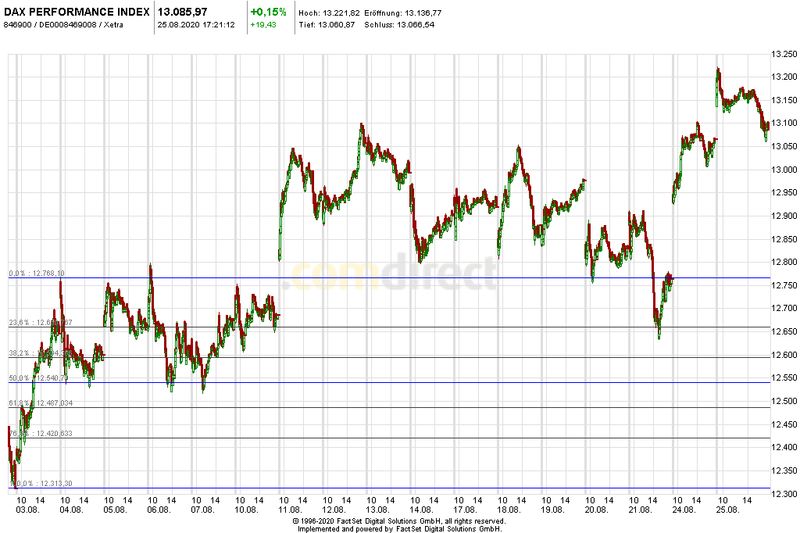
Task: Select the 846900 / DE0008469008 / Xetra identifier line
Action: pos(63,24)
